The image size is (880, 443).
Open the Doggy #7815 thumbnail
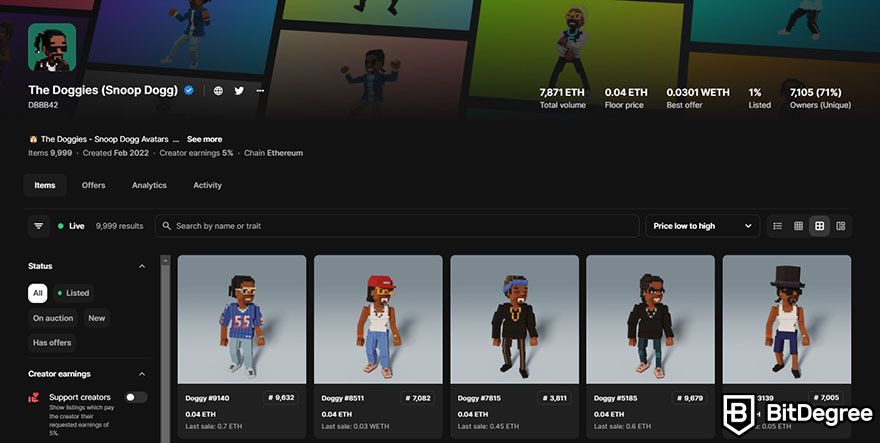(515, 319)
